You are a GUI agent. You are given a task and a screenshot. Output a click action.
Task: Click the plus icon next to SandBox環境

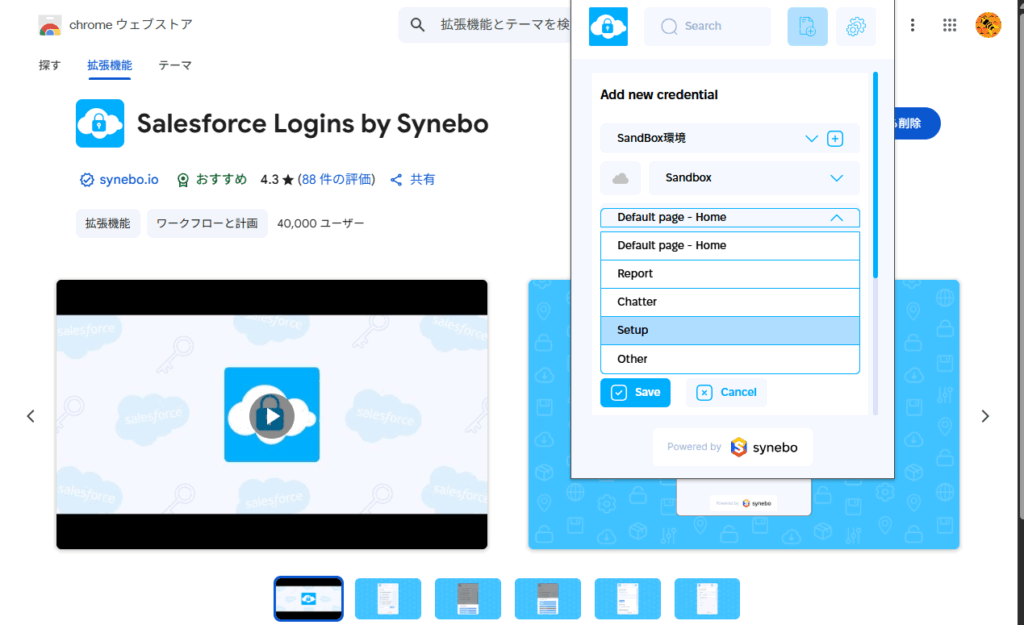(836, 139)
